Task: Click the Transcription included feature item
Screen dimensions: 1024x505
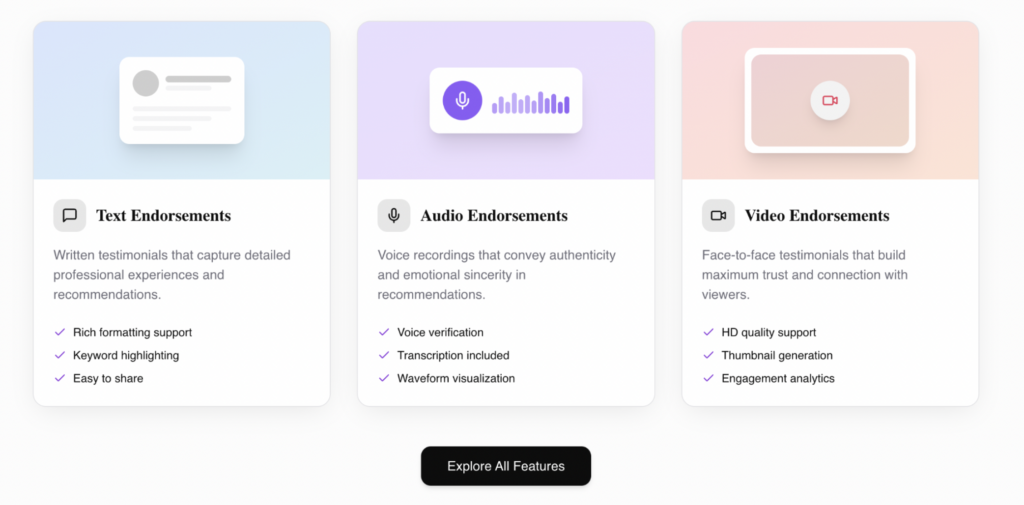Action: pos(453,355)
